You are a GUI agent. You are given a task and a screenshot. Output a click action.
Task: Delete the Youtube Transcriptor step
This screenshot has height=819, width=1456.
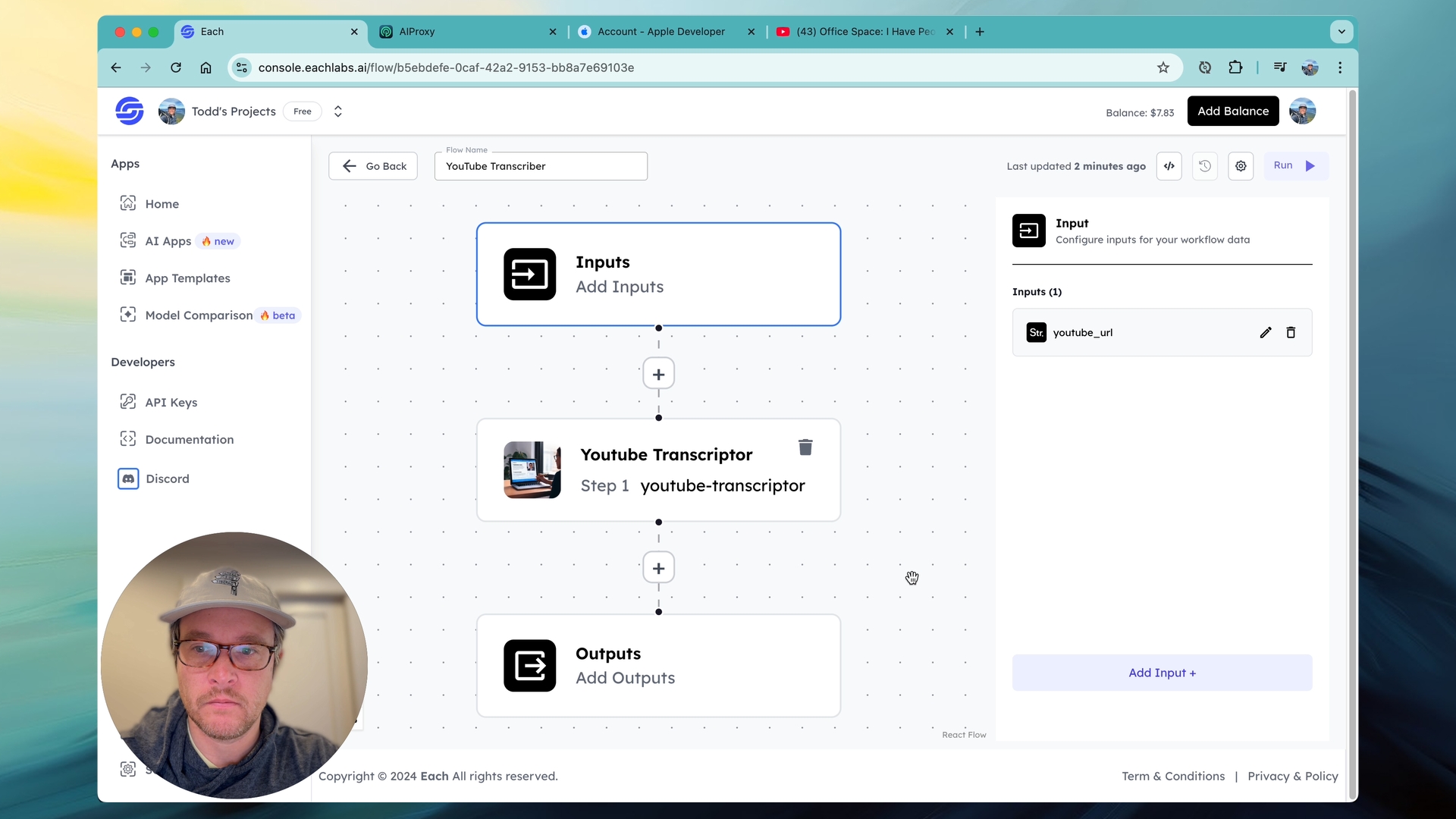click(805, 447)
